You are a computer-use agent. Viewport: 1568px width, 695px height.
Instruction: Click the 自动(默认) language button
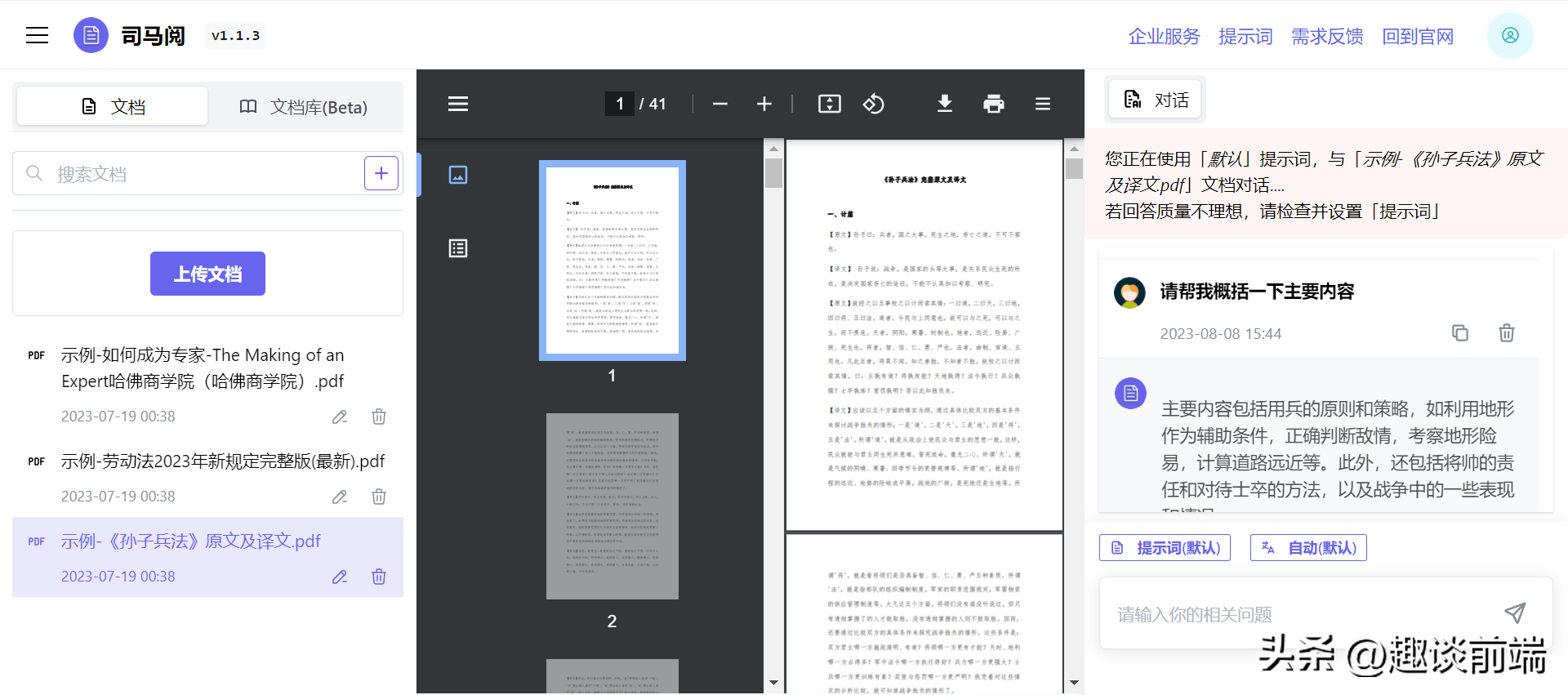coord(1308,548)
